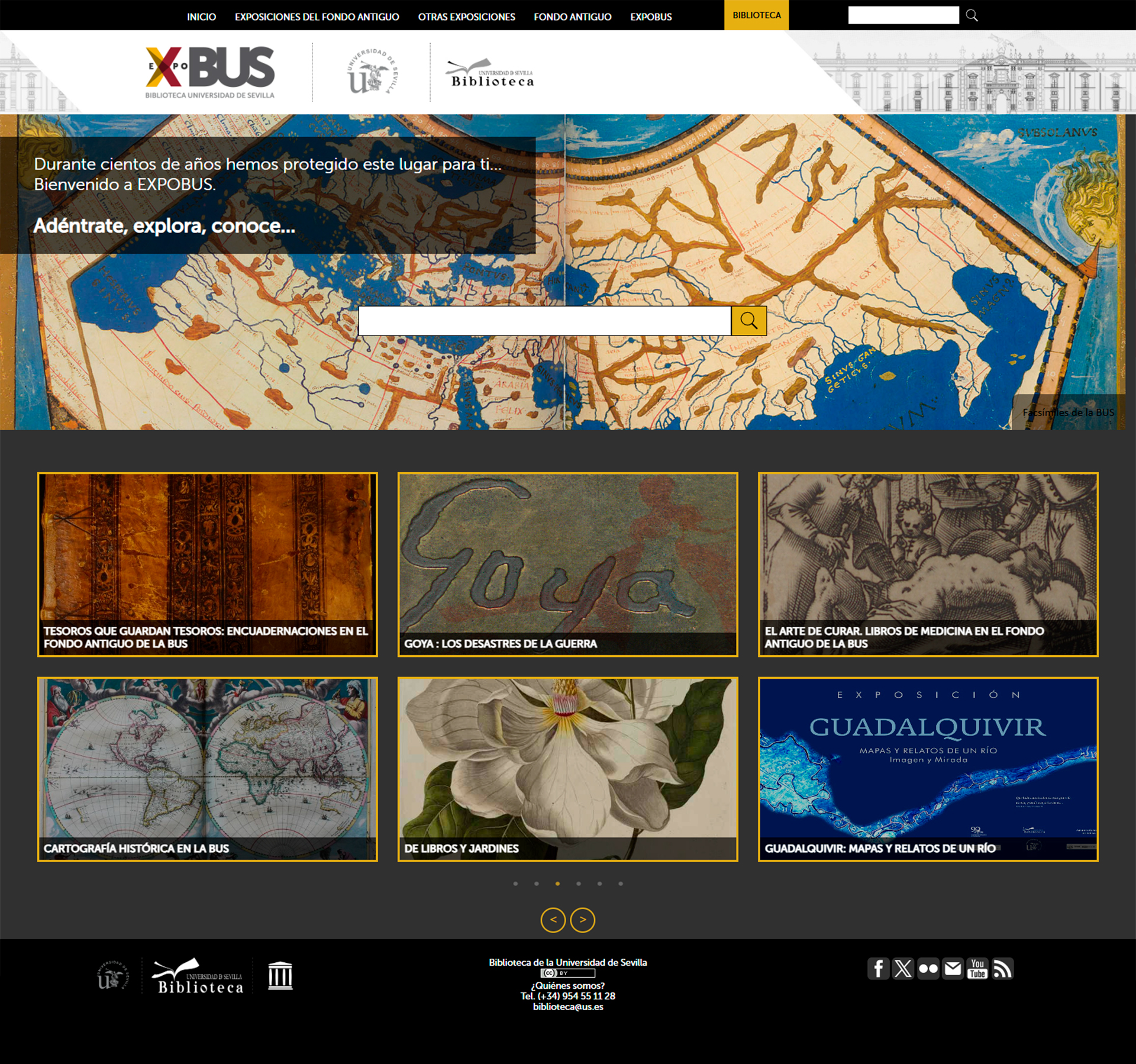Focus the top bar search field
The image size is (1136, 1064).
click(x=903, y=15)
